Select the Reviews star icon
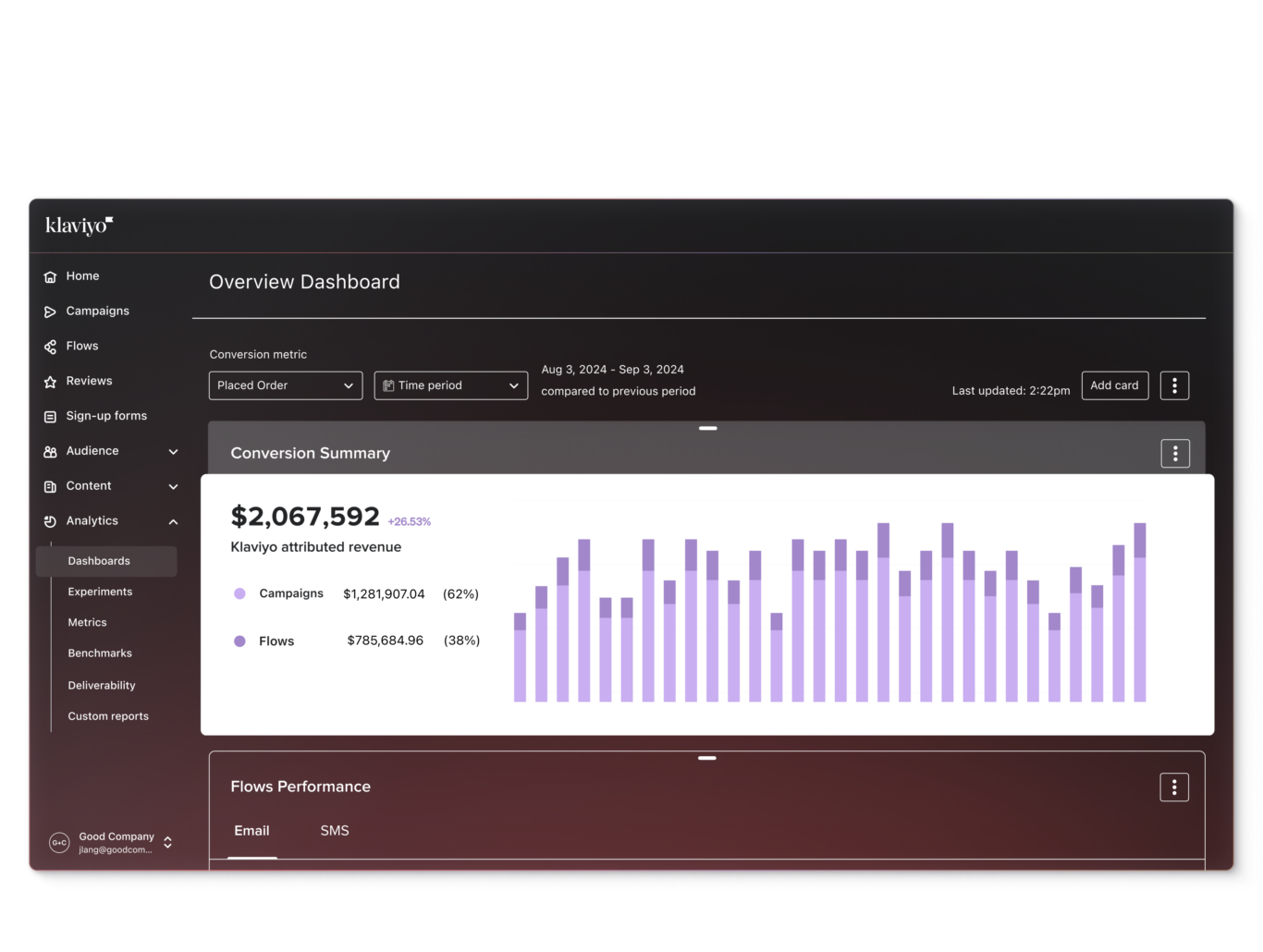The height and width of the screenshot is (952, 1263). 49,381
